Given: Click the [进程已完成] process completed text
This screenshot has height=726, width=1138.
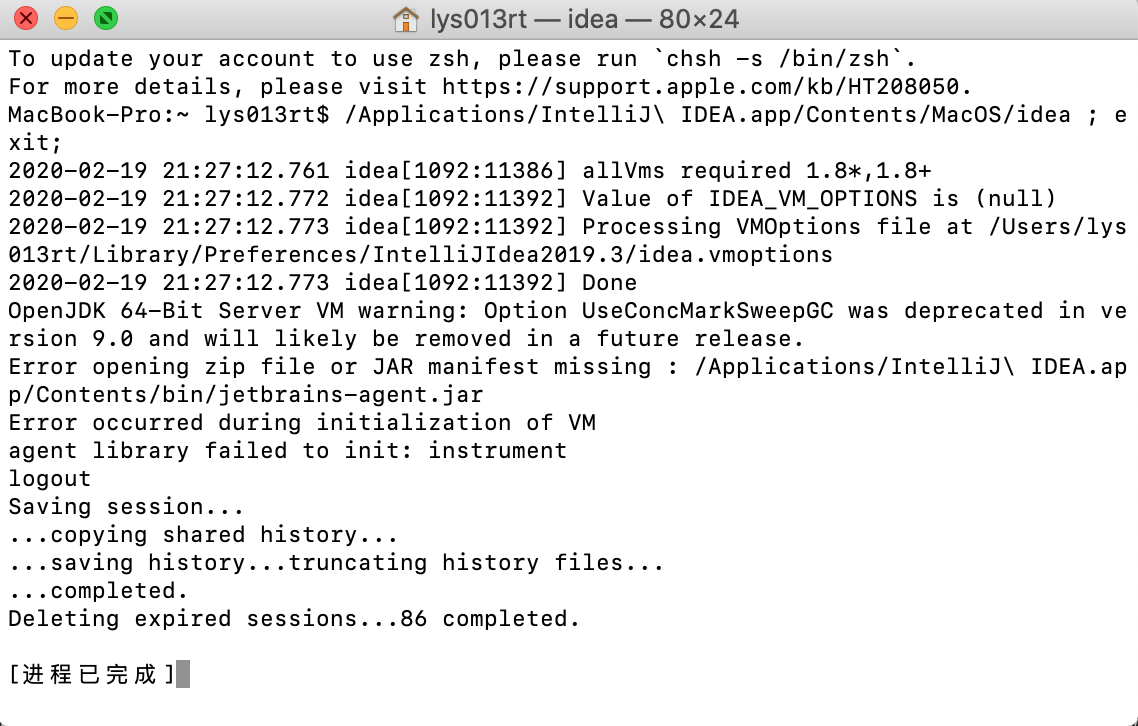Looking at the screenshot, I should (x=92, y=674).
